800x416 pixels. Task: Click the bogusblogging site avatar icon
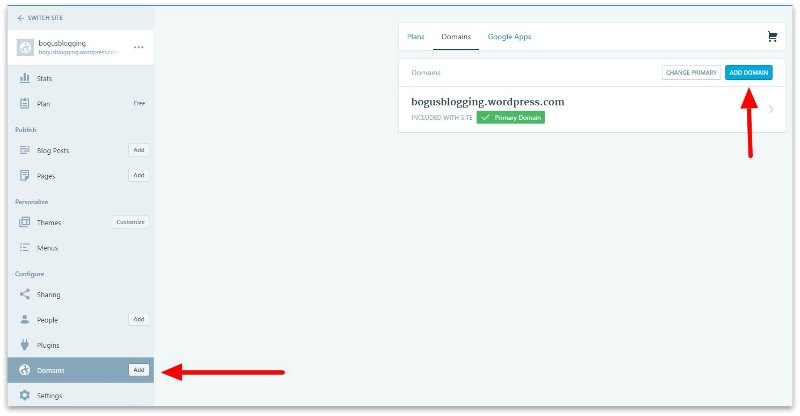[x=25, y=47]
